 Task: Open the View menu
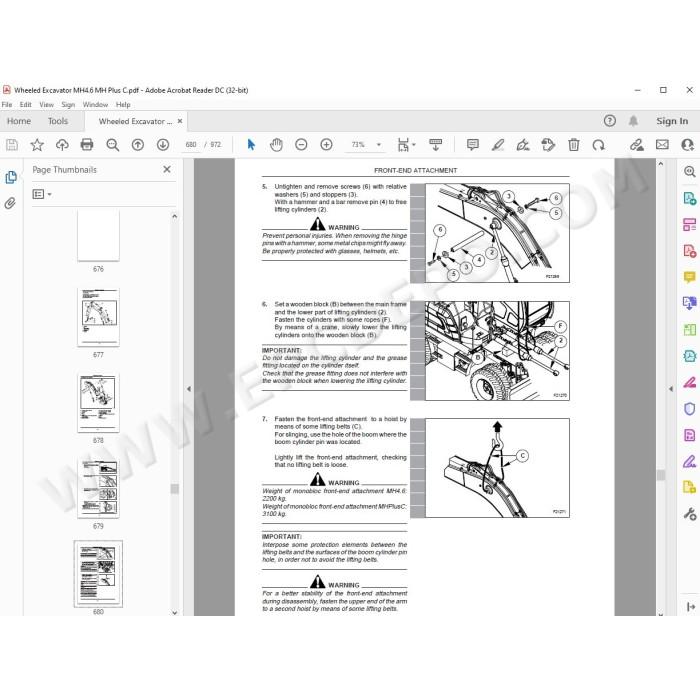46,104
